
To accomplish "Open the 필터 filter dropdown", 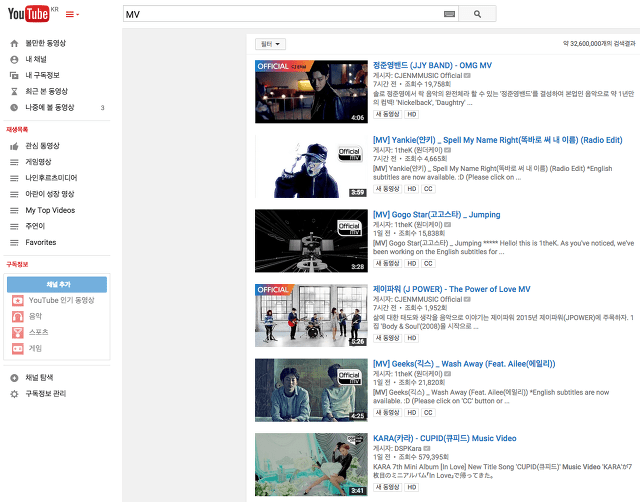I will 270,44.
